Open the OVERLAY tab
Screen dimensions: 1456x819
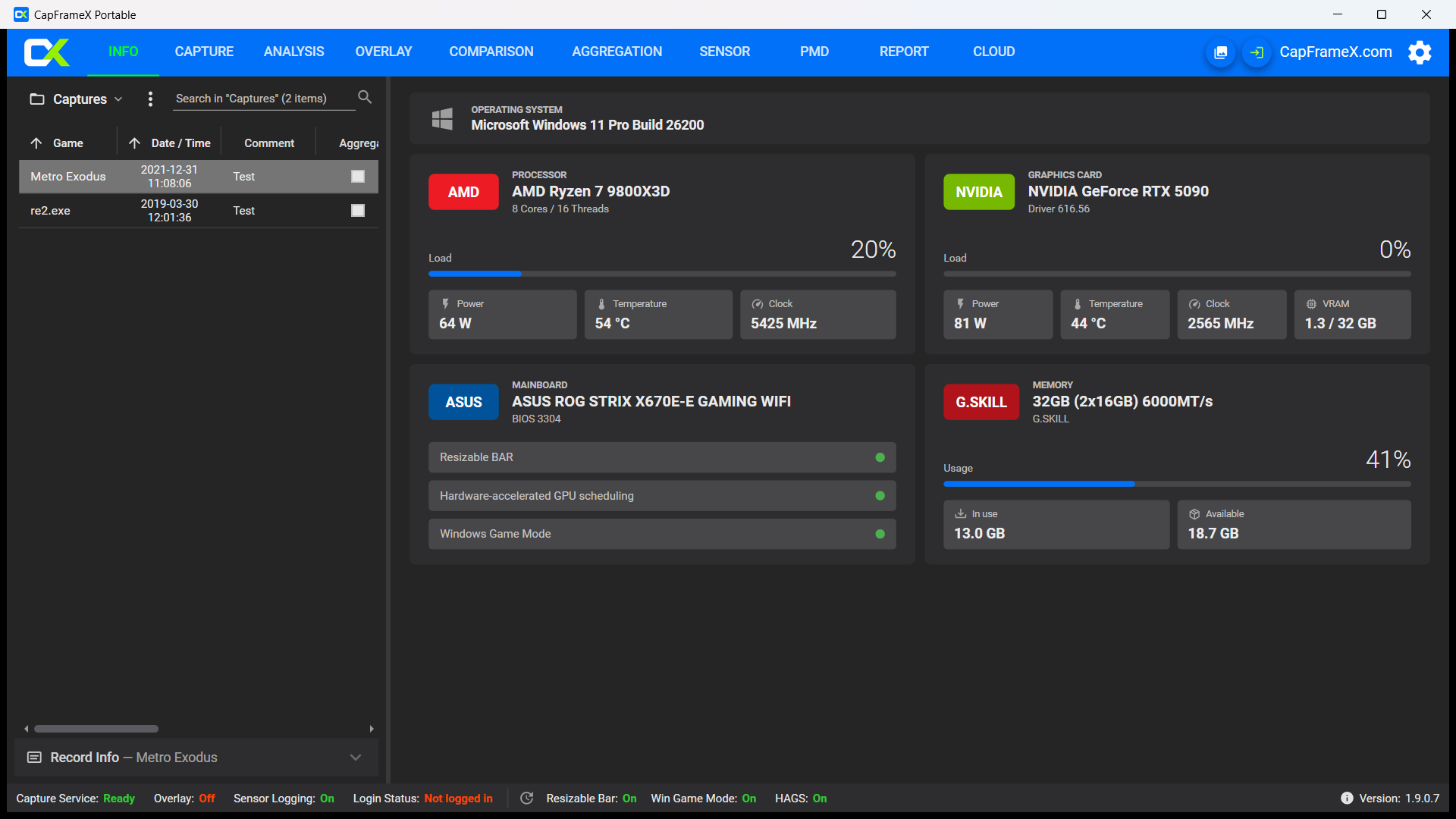[384, 52]
